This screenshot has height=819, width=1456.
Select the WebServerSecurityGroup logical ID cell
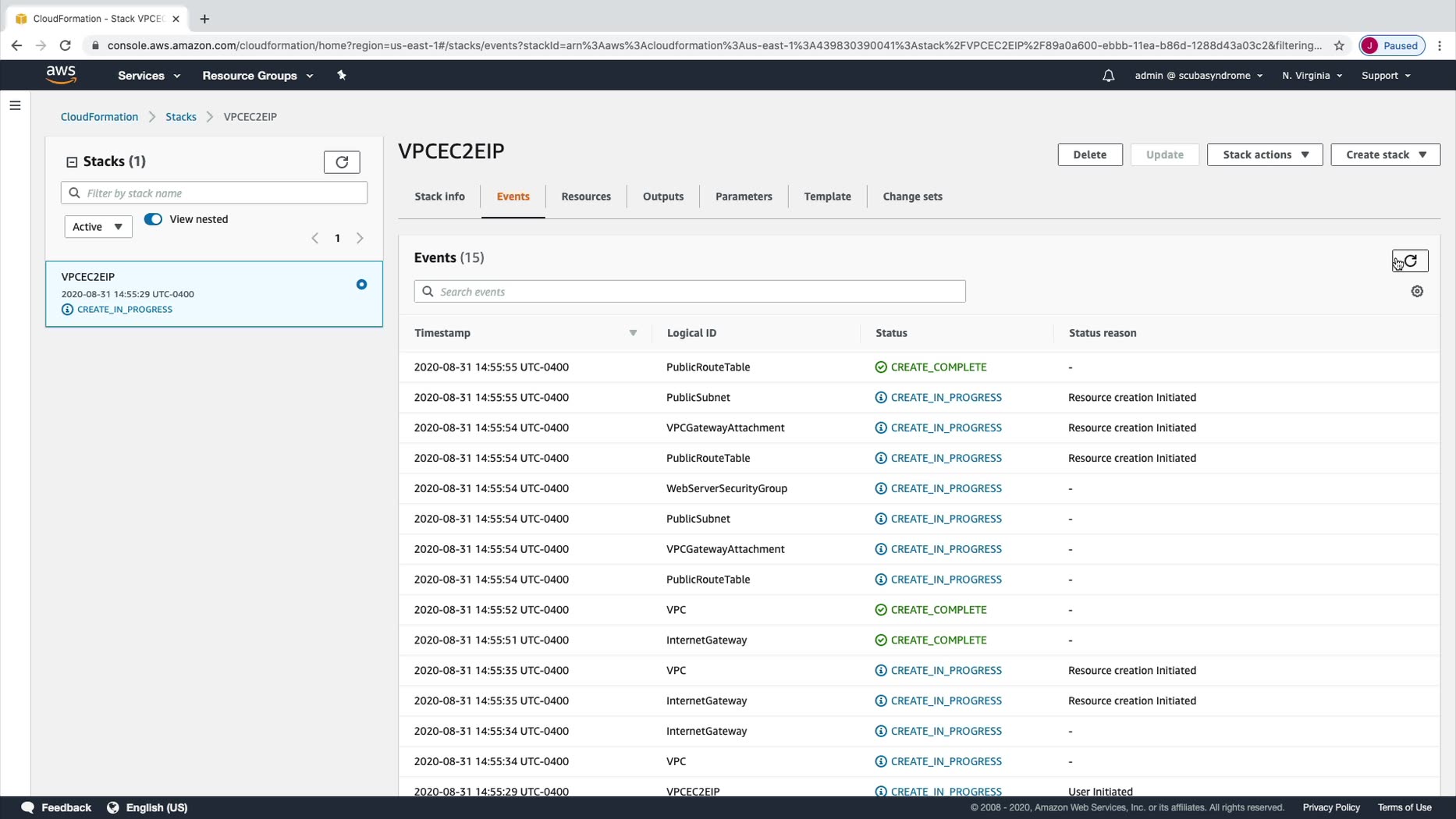coord(726,488)
